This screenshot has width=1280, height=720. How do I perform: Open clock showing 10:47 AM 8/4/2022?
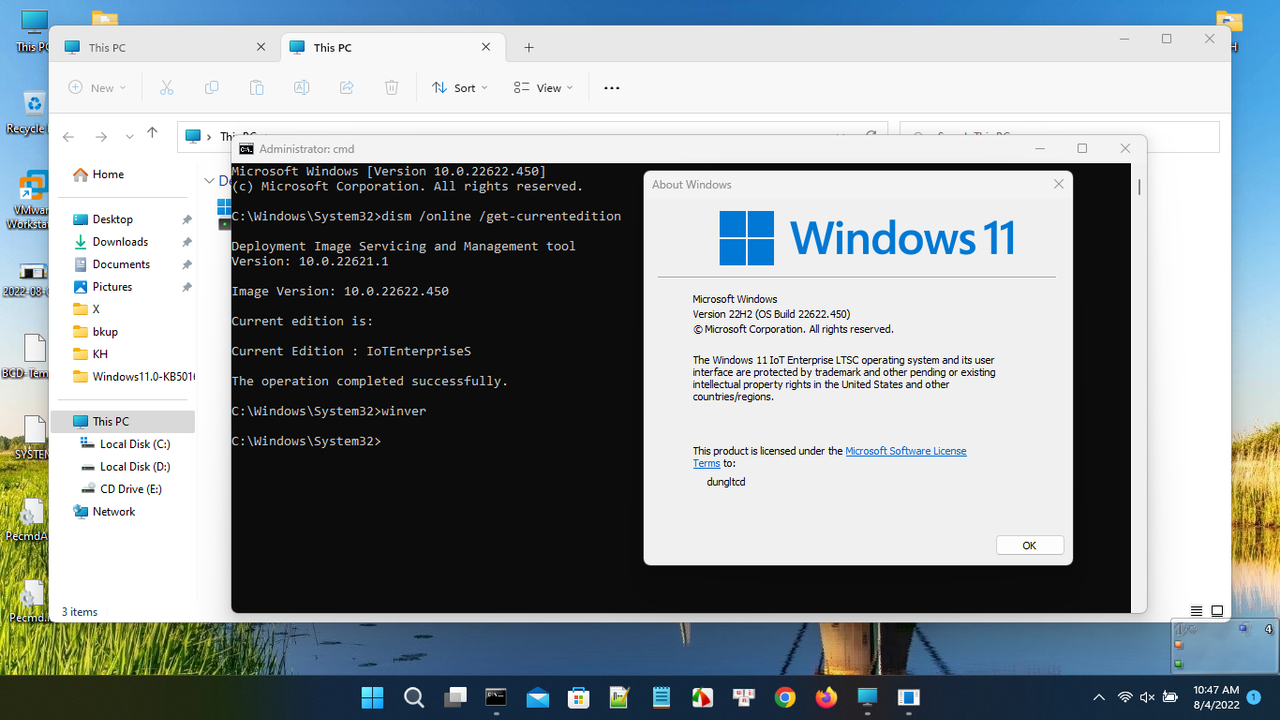(x=1216, y=697)
